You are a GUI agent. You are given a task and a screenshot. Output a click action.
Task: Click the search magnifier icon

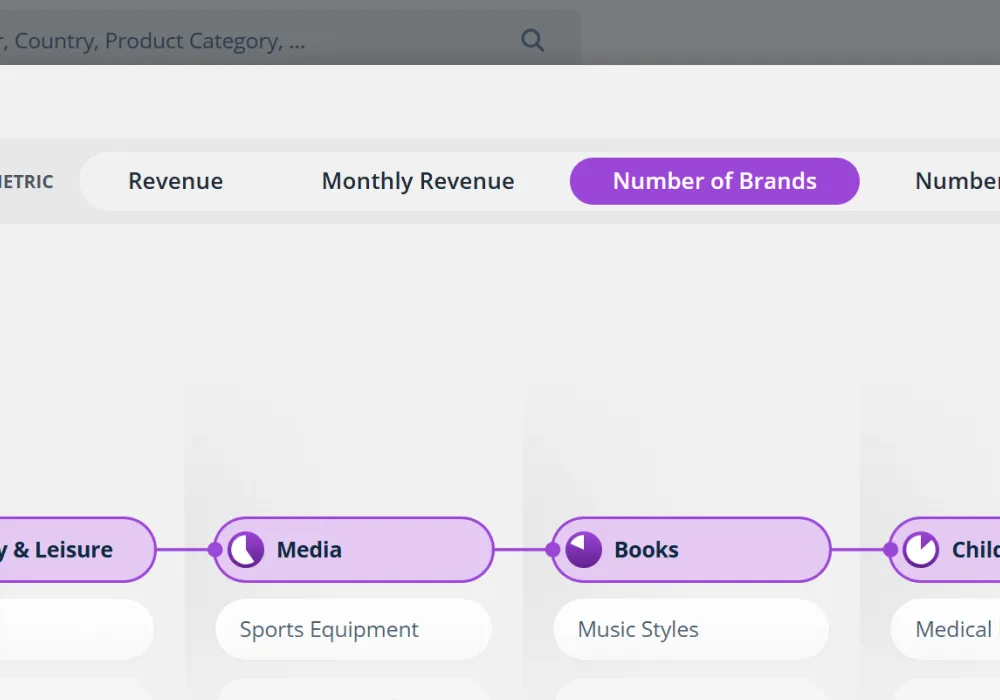pyautogui.click(x=533, y=41)
